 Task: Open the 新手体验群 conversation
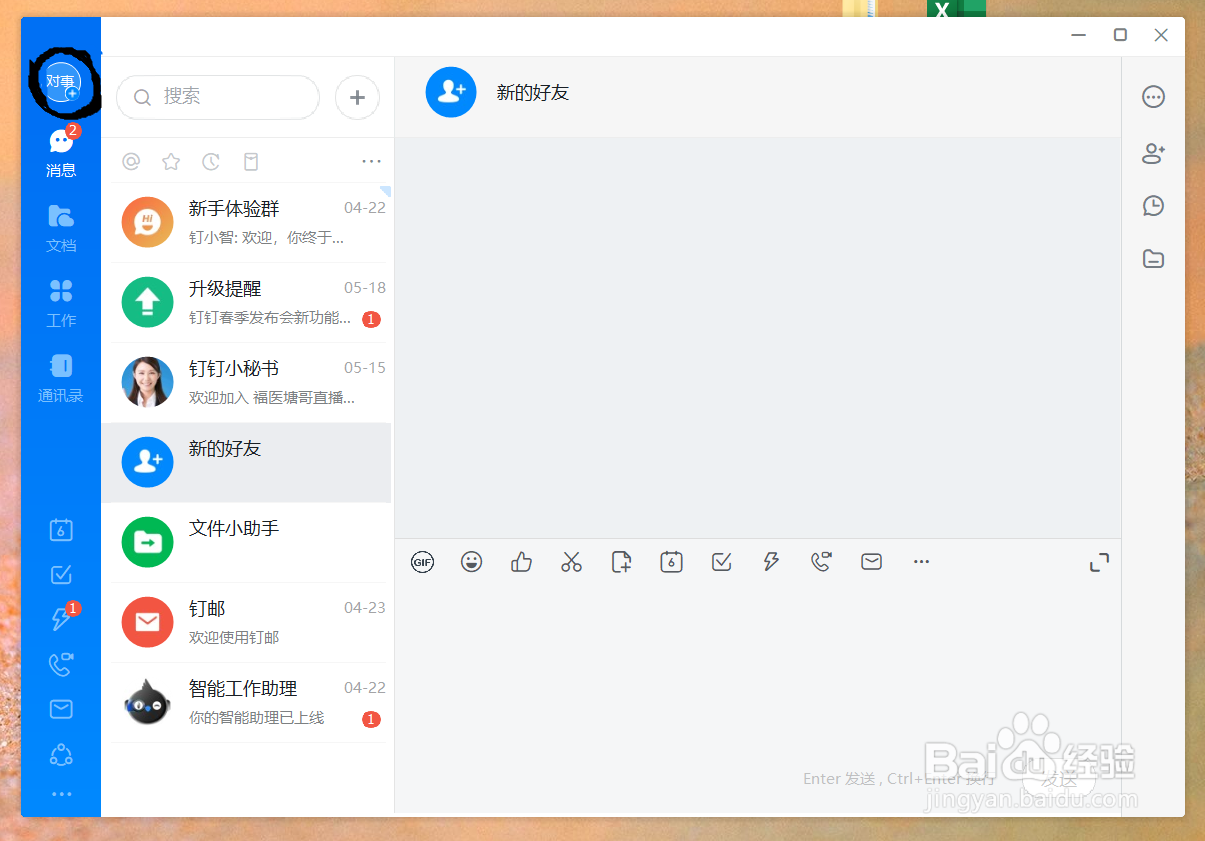[247, 223]
